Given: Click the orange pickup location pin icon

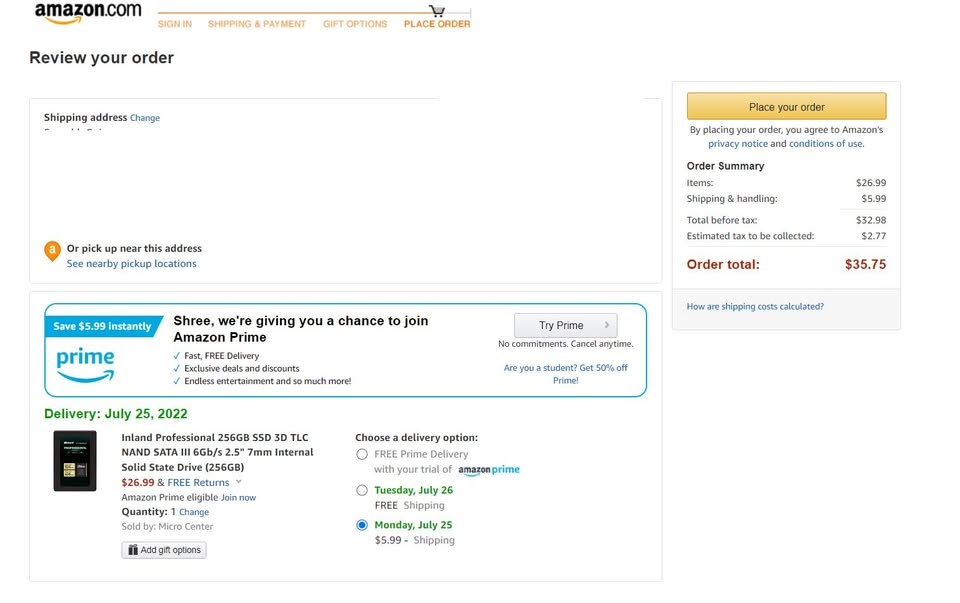Looking at the screenshot, I should 52,251.
